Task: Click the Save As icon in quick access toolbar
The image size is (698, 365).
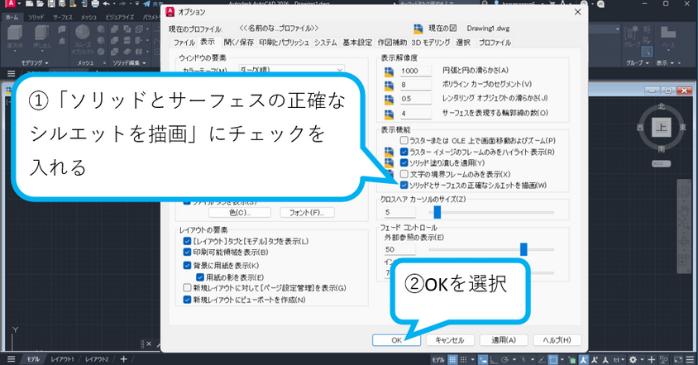Action: 62,4
